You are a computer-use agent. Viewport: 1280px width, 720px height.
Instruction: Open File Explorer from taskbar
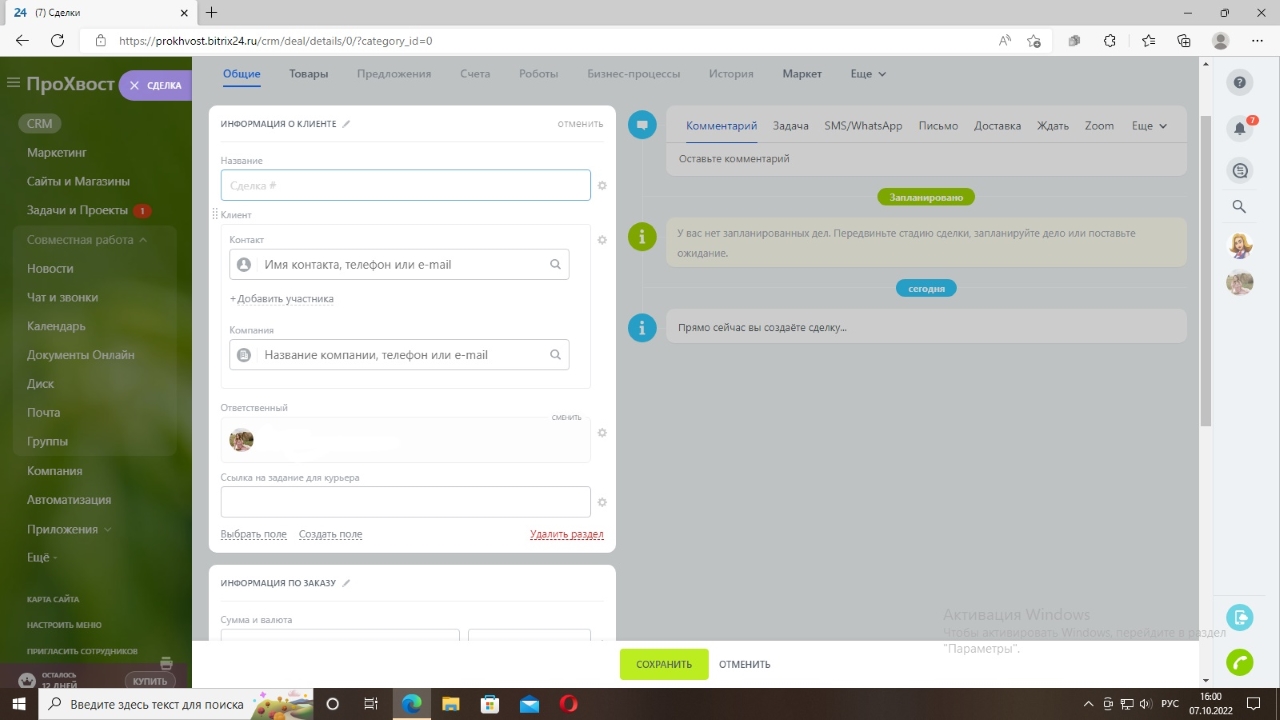pos(450,704)
